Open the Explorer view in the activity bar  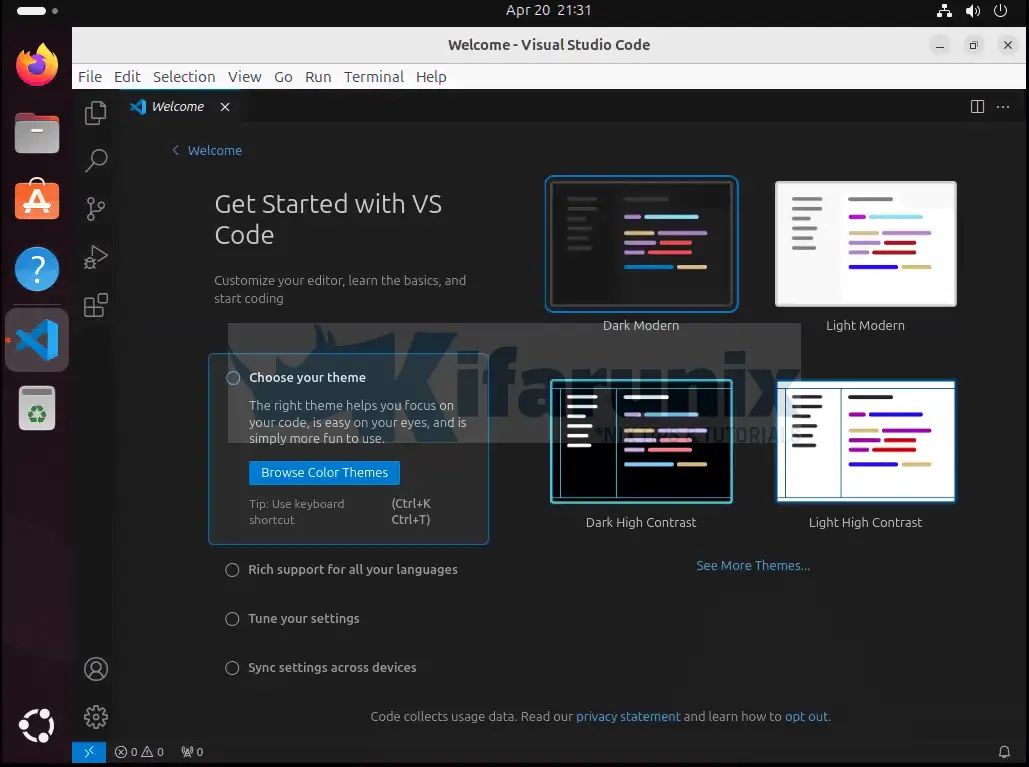95,113
